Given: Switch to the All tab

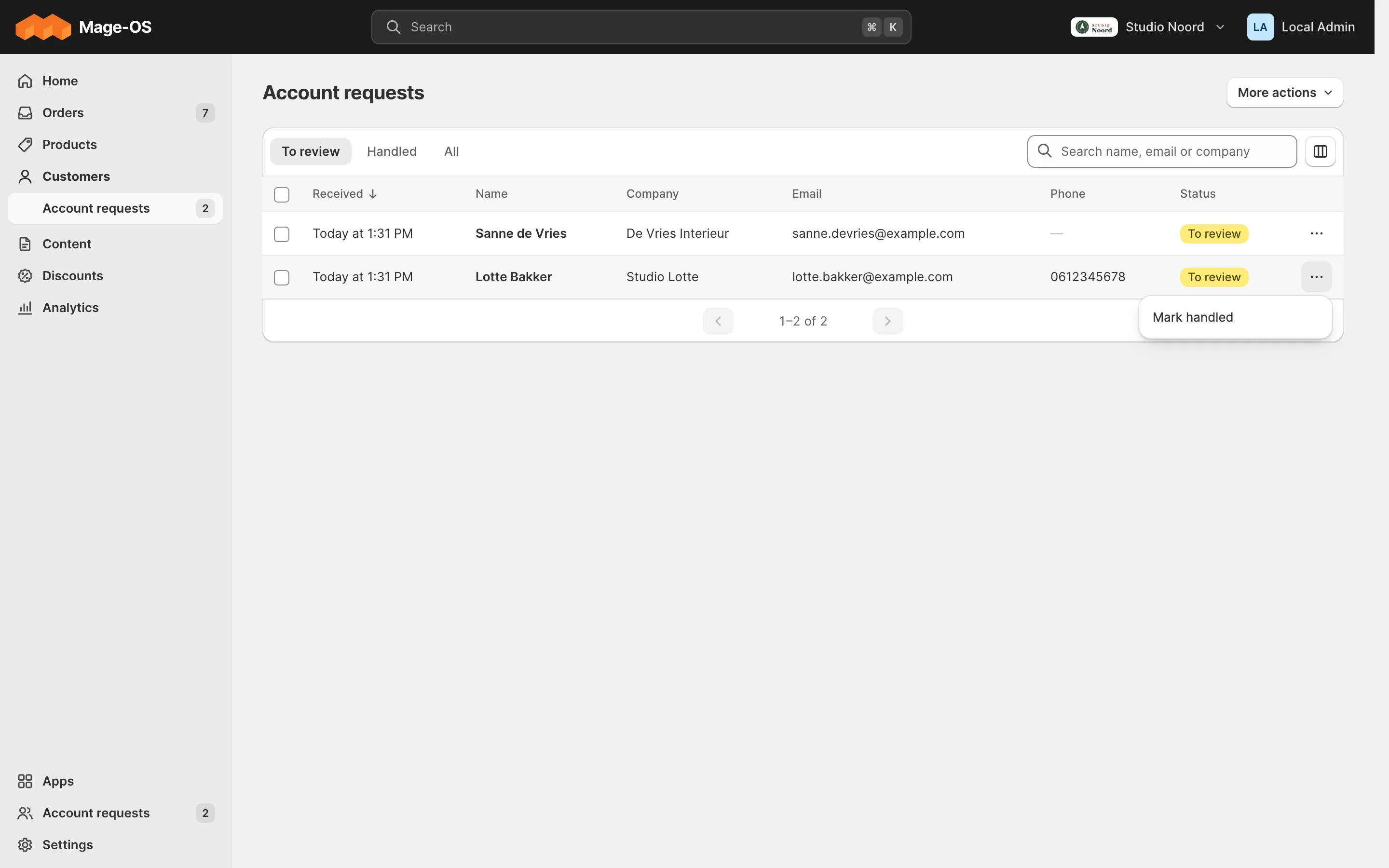Looking at the screenshot, I should point(451,151).
